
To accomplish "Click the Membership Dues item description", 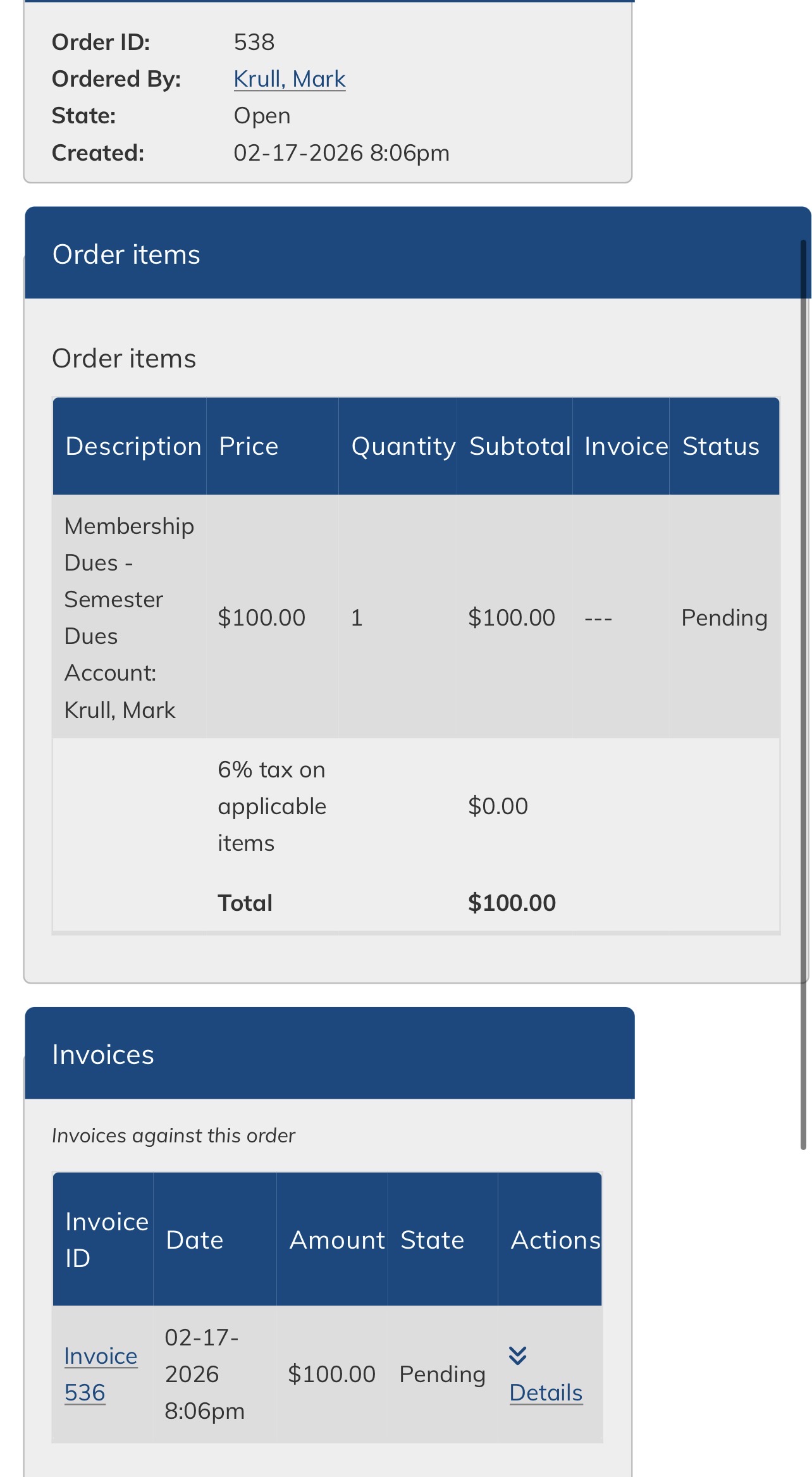I will click(x=128, y=617).
